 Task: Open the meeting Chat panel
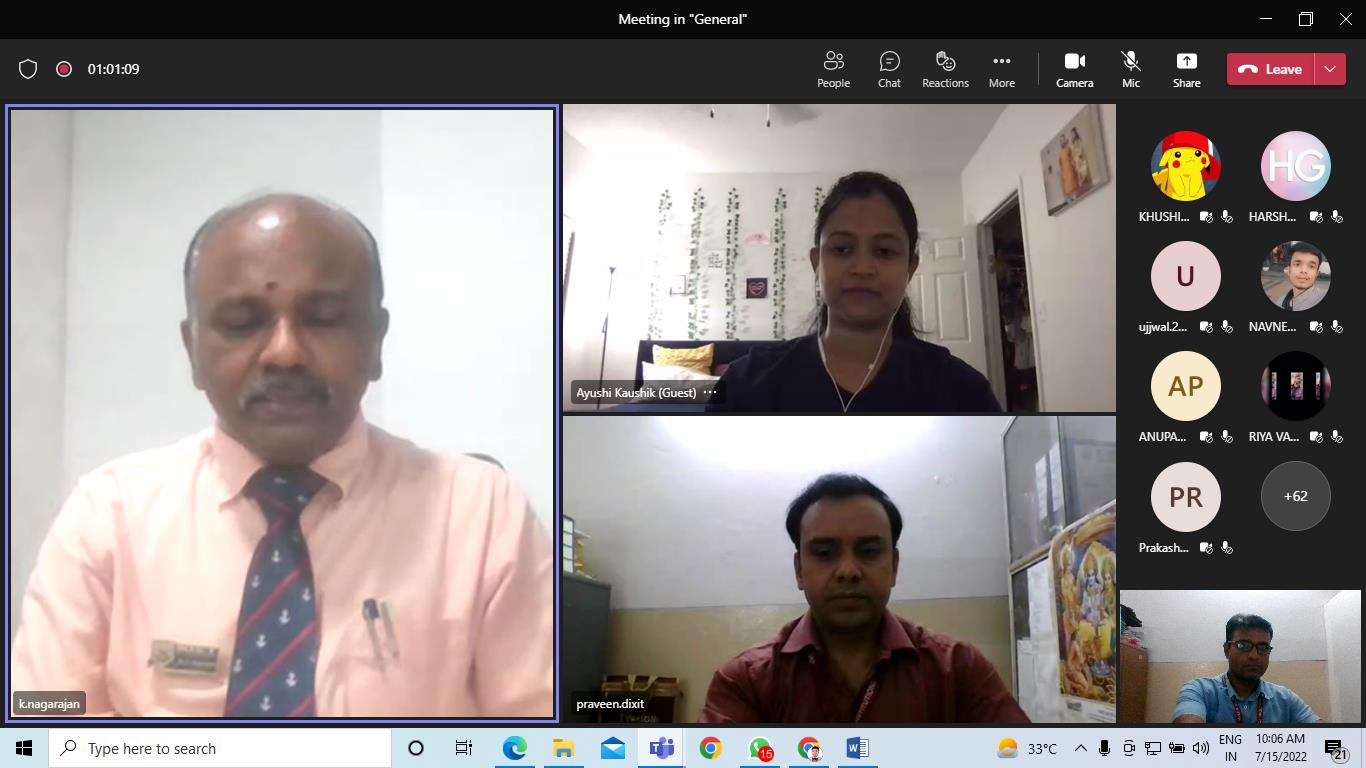[889, 69]
